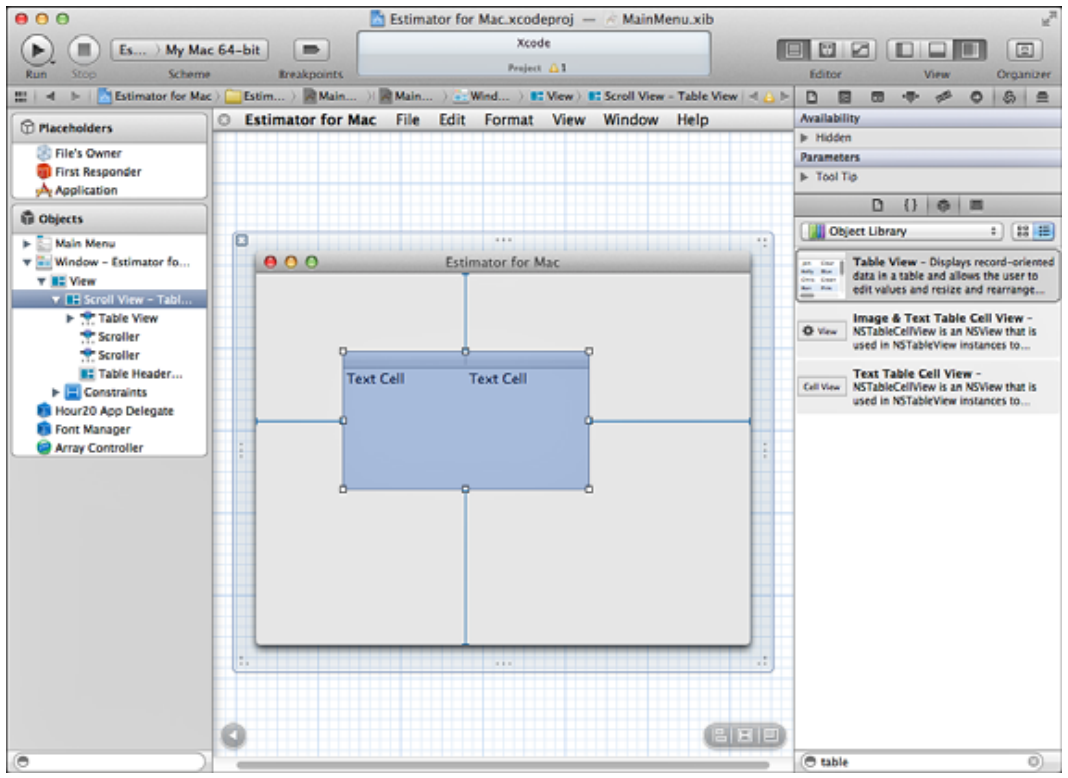Screen dimensions: 1068x778
Task: Expand the Main Menu object
Action: click(27, 244)
